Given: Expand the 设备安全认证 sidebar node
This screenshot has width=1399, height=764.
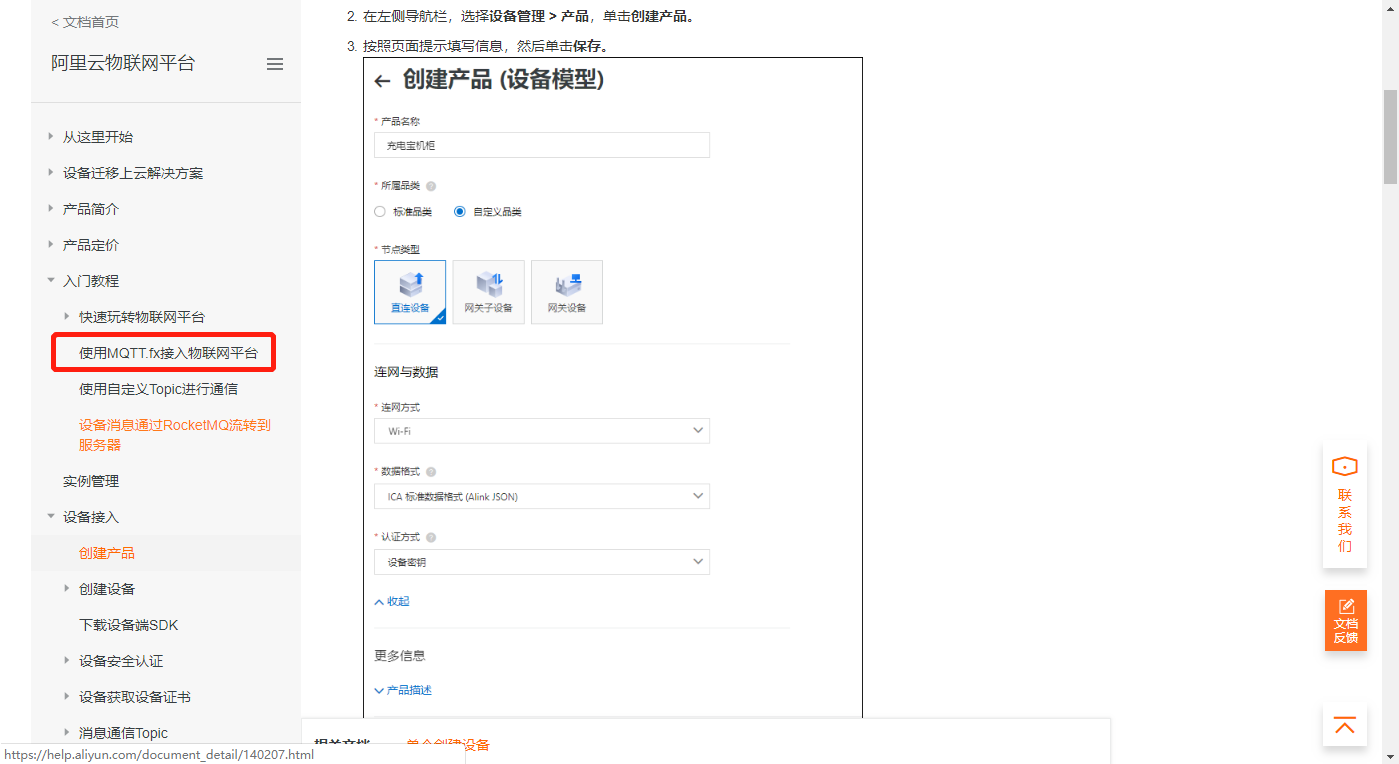Looking at the screenshot, I should tap(67, 660).
